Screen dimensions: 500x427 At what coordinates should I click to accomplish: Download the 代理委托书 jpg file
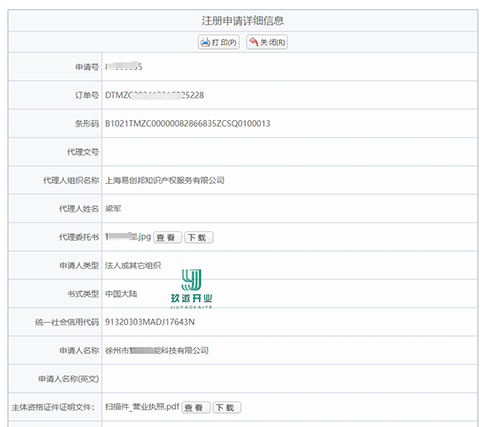(199, 237)
